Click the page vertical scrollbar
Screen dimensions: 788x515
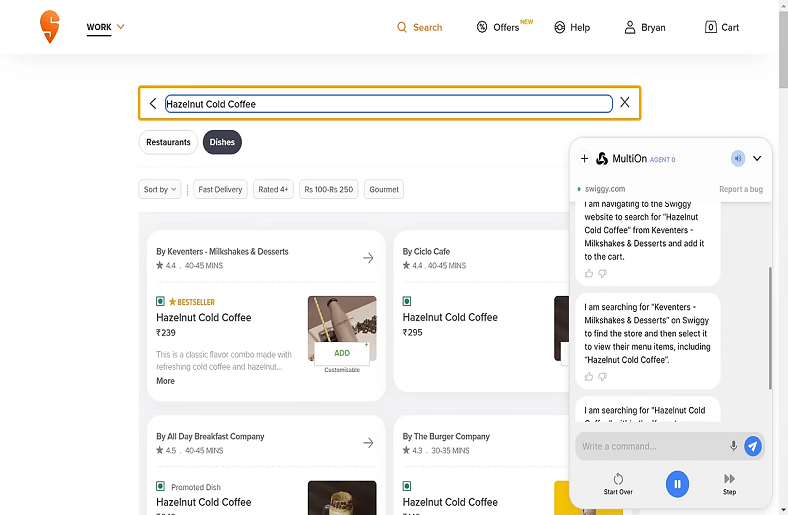click(783, 49)
